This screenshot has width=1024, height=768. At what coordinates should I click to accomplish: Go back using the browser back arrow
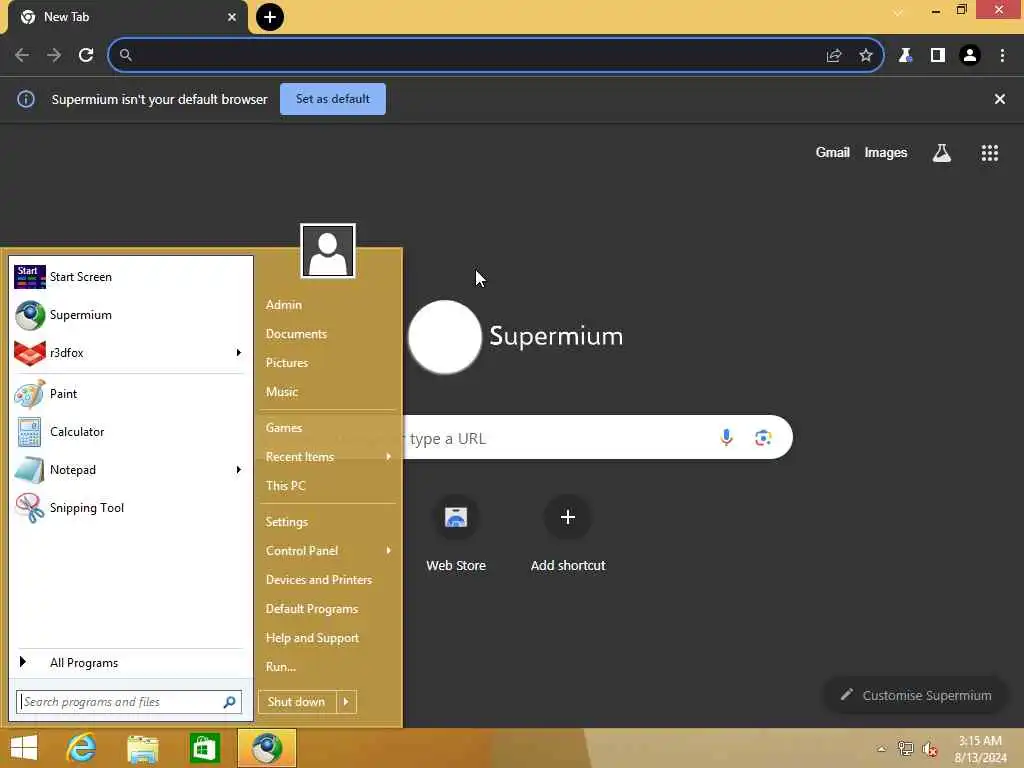coord(22,56)
